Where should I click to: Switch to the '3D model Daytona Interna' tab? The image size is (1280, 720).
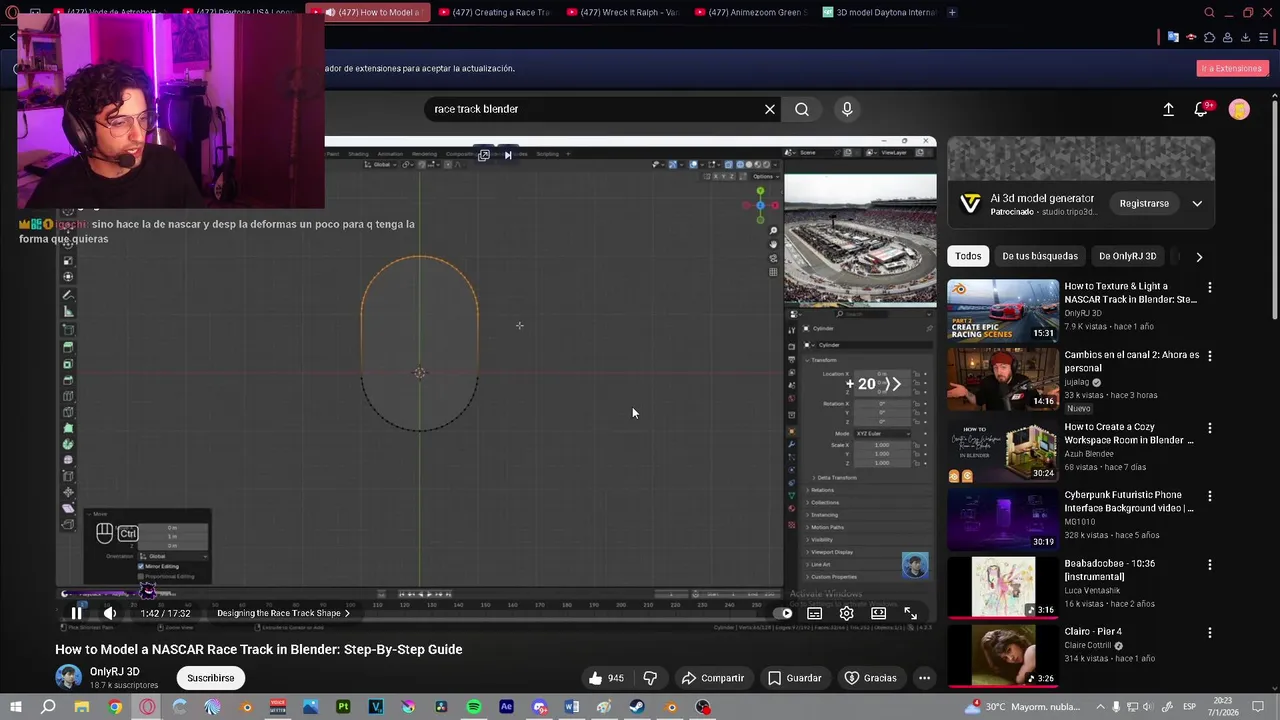coord(879,12)
